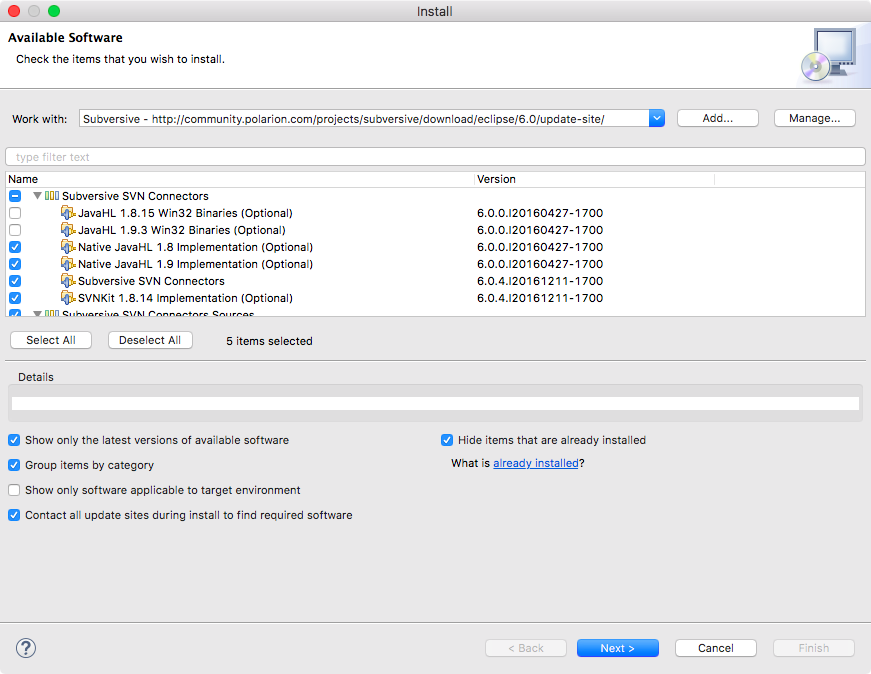Click version 6.0.4.I20161211-1700 of SVNKit row

[x=540, y=298]
